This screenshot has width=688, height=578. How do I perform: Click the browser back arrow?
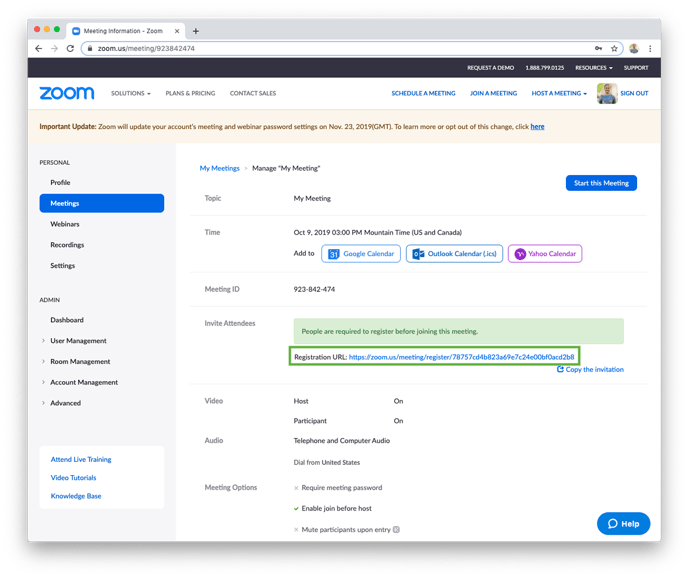pos(39,48)
